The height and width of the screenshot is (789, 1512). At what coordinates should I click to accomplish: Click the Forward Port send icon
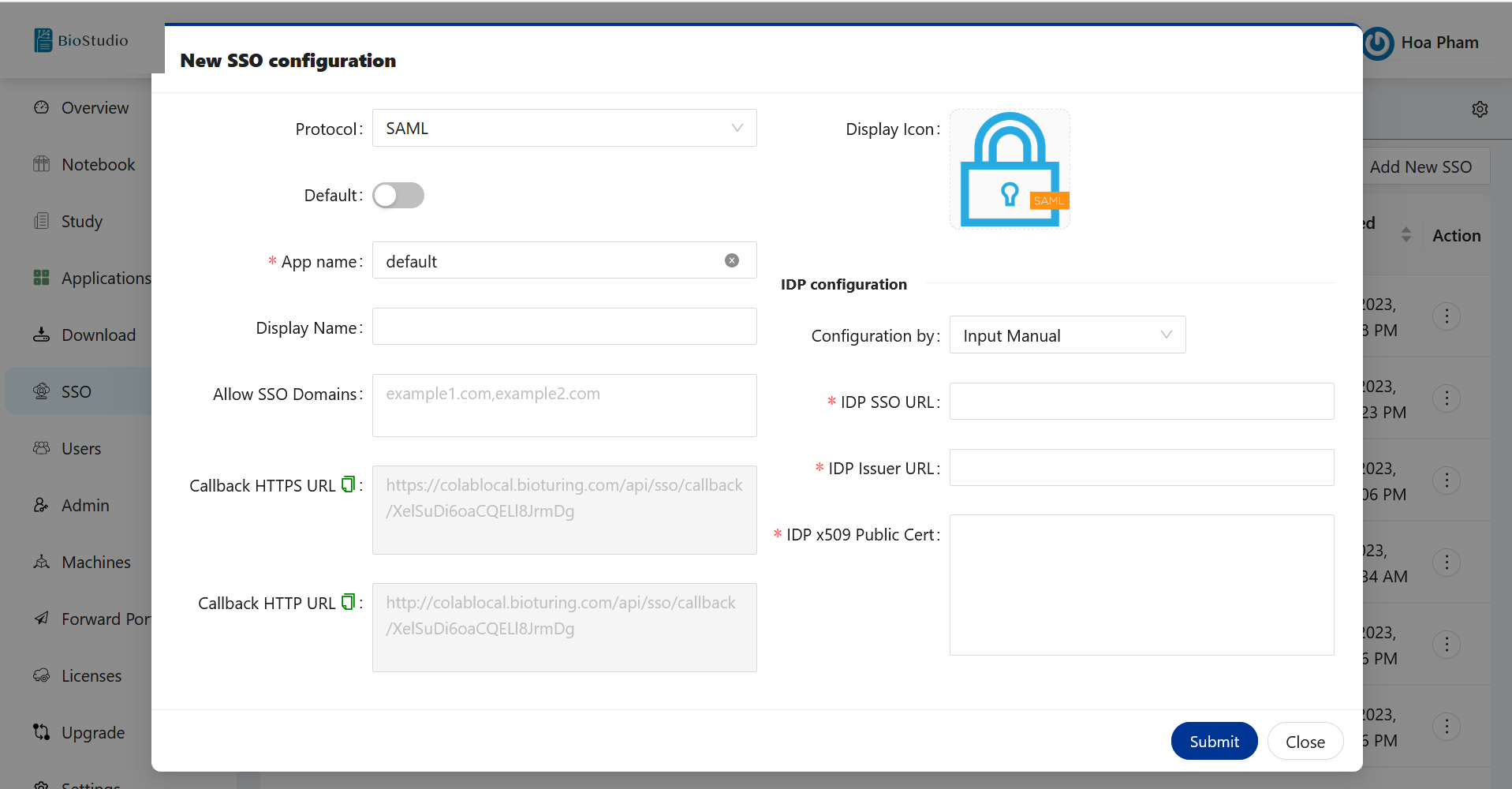tap(42, 619)
